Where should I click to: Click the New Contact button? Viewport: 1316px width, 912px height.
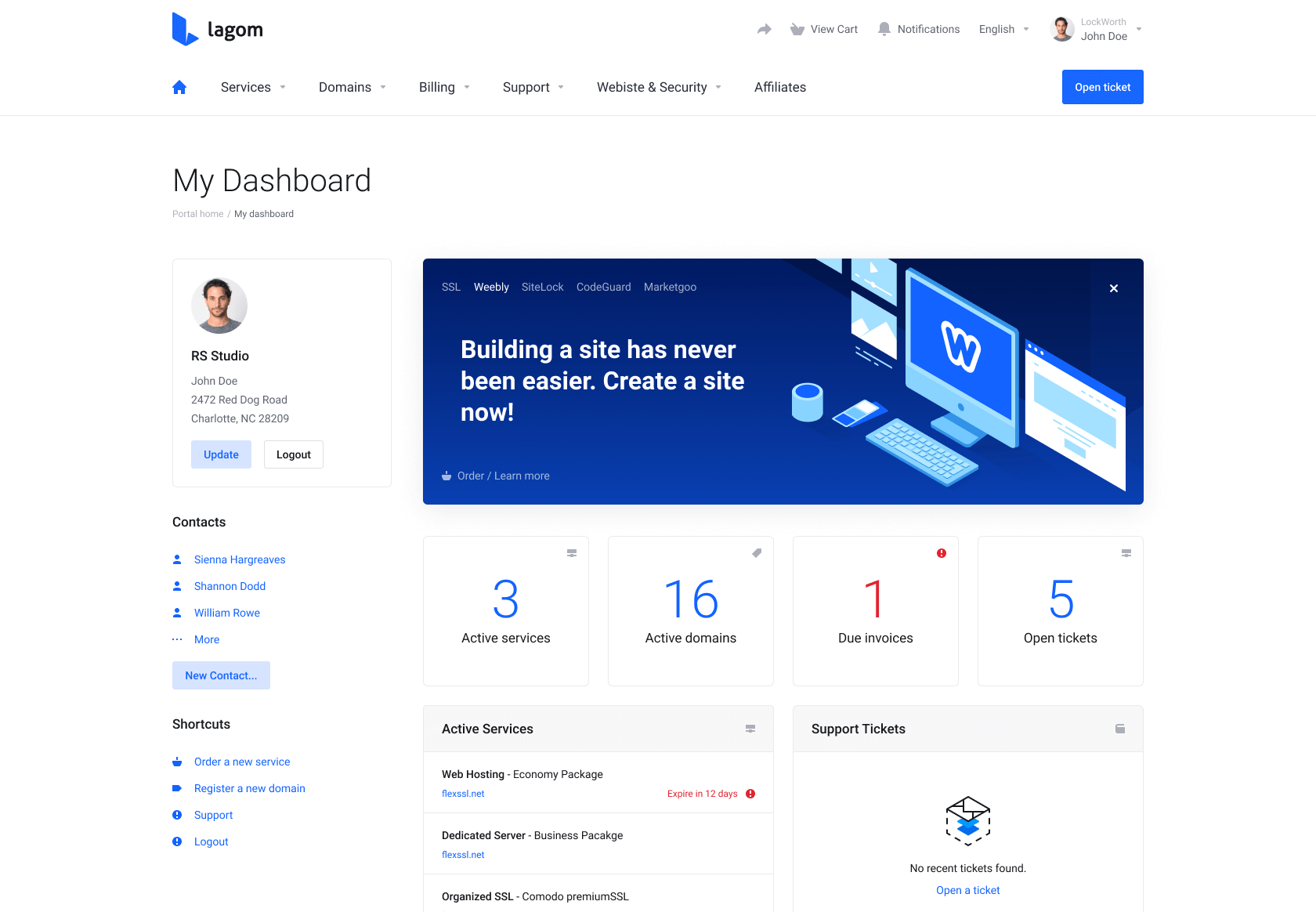pos(221,675)
